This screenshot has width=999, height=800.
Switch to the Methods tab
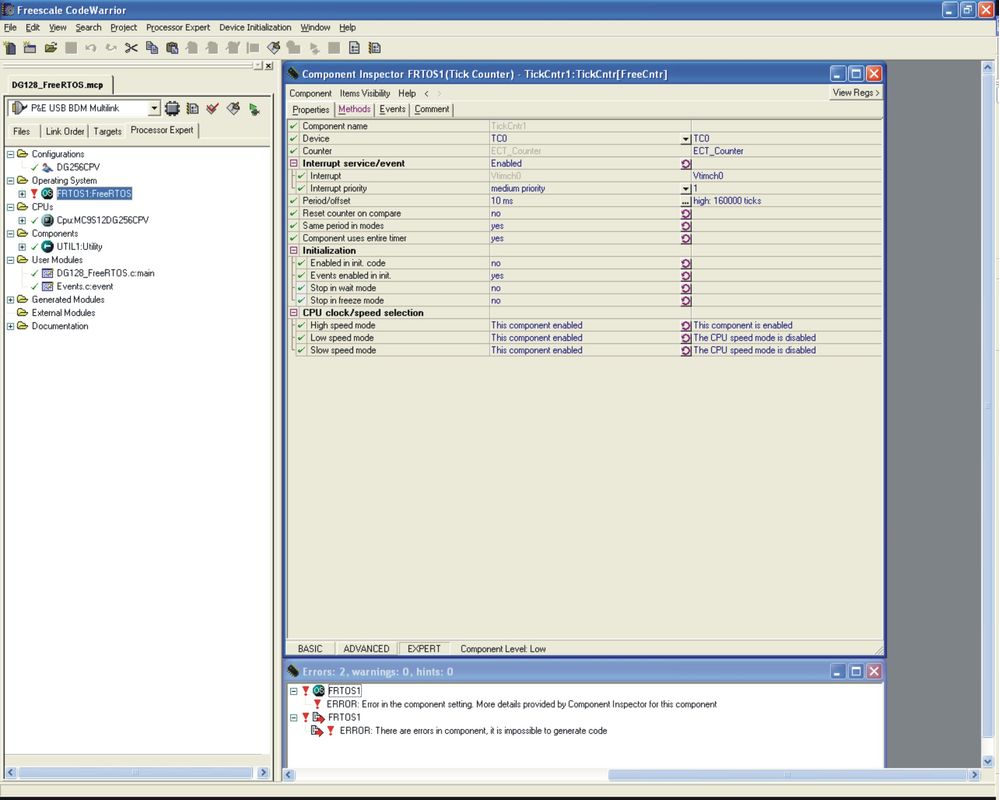(354, 109)
